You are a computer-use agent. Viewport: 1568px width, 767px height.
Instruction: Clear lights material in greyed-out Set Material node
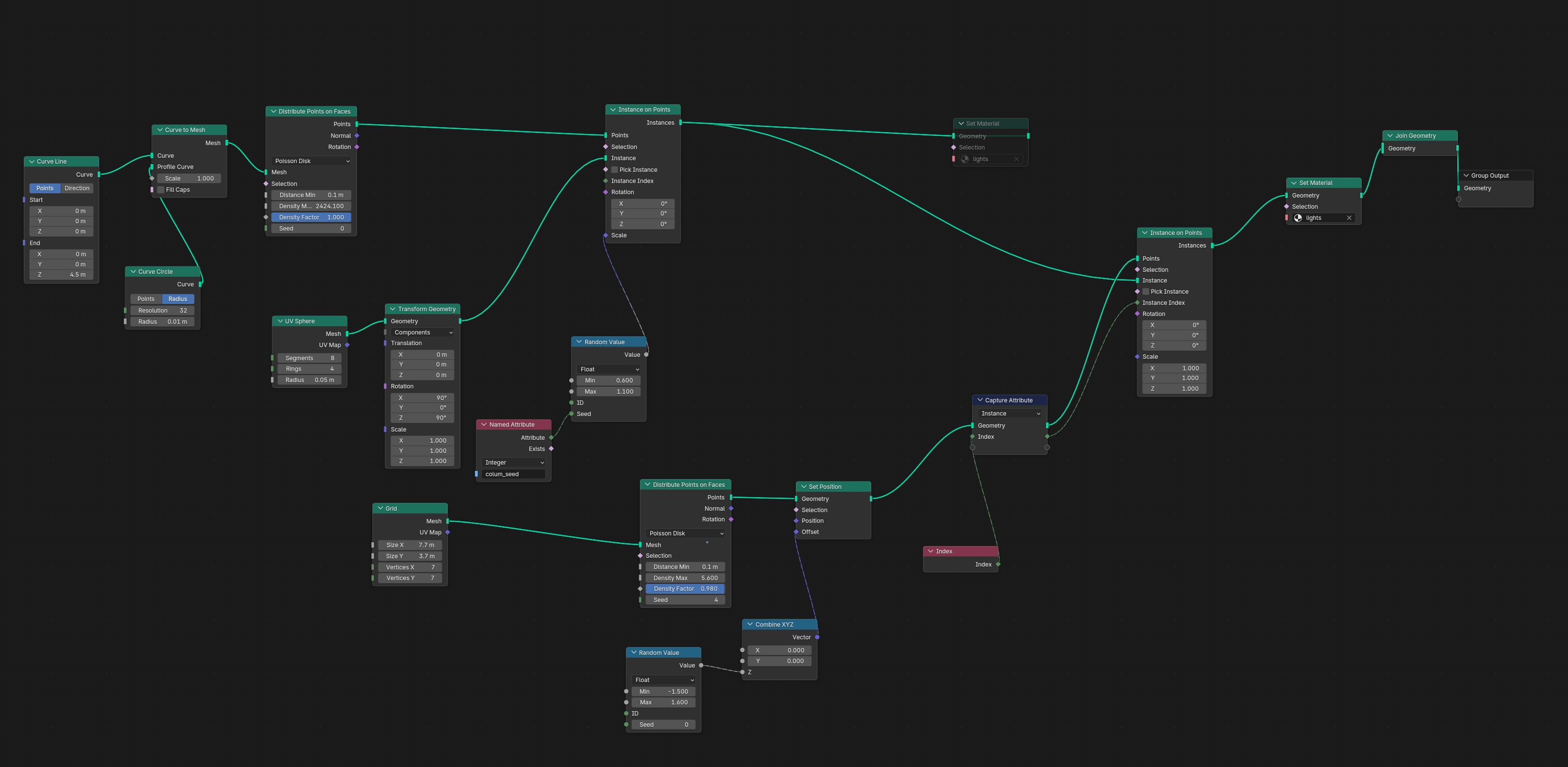pos(1016,160)
